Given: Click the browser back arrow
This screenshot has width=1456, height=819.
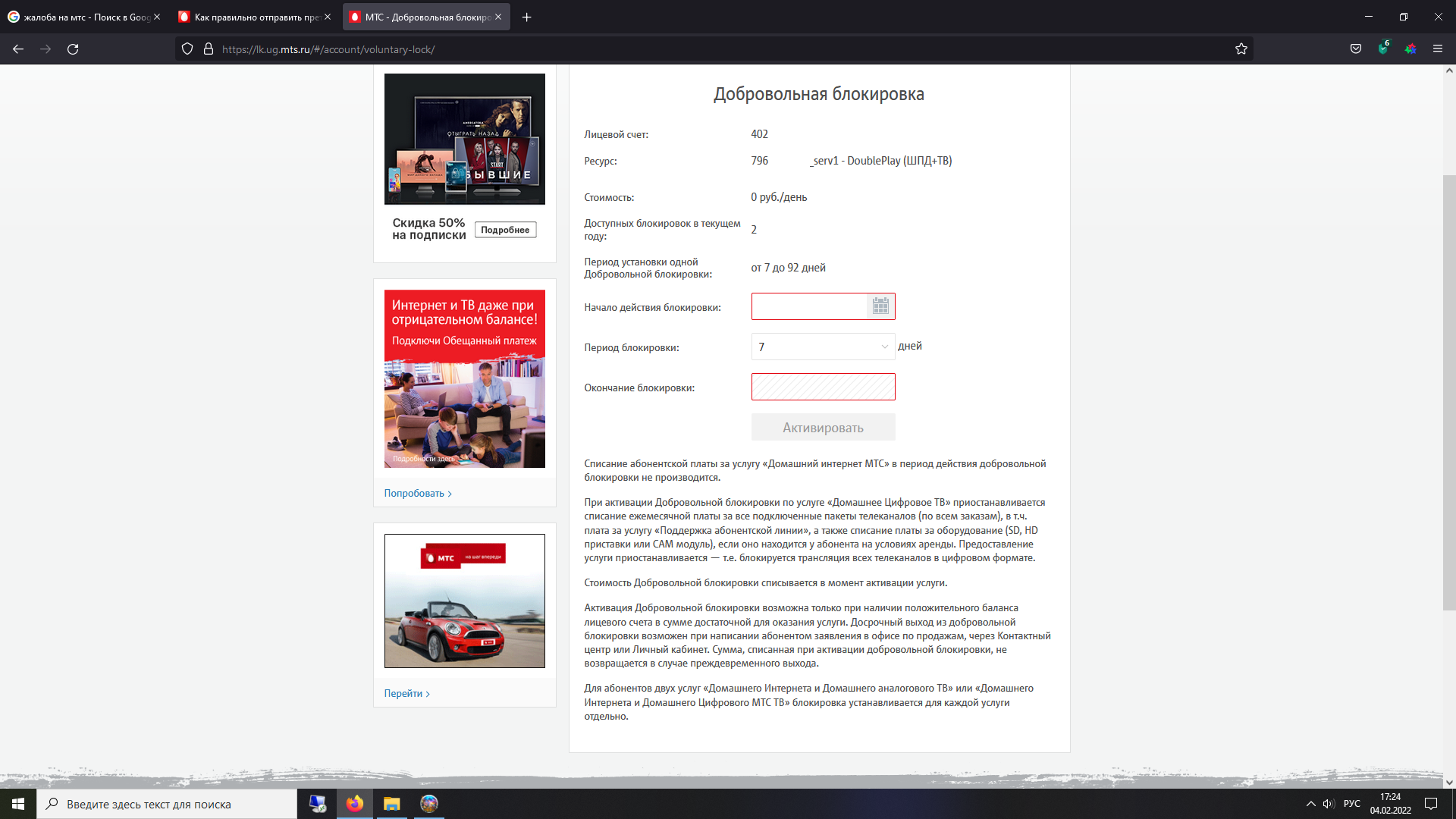Looking at the screenshot, I should [18, 49].
